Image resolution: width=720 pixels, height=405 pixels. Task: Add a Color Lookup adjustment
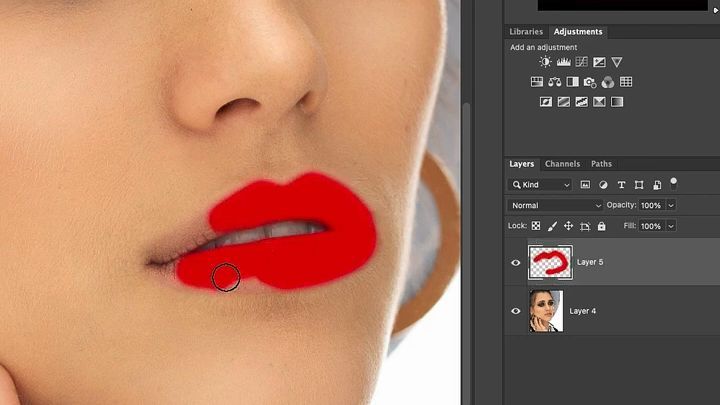[626, 82]
